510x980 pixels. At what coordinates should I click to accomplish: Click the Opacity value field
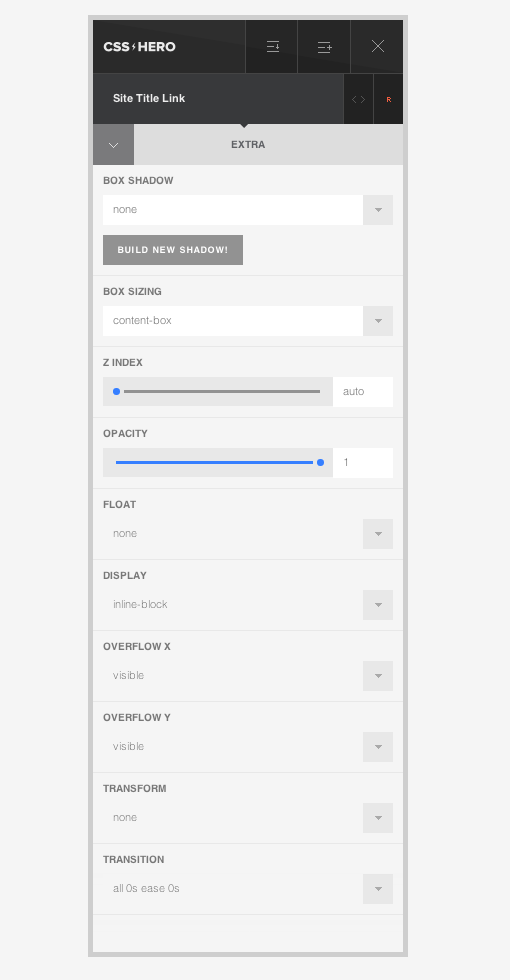363,462
